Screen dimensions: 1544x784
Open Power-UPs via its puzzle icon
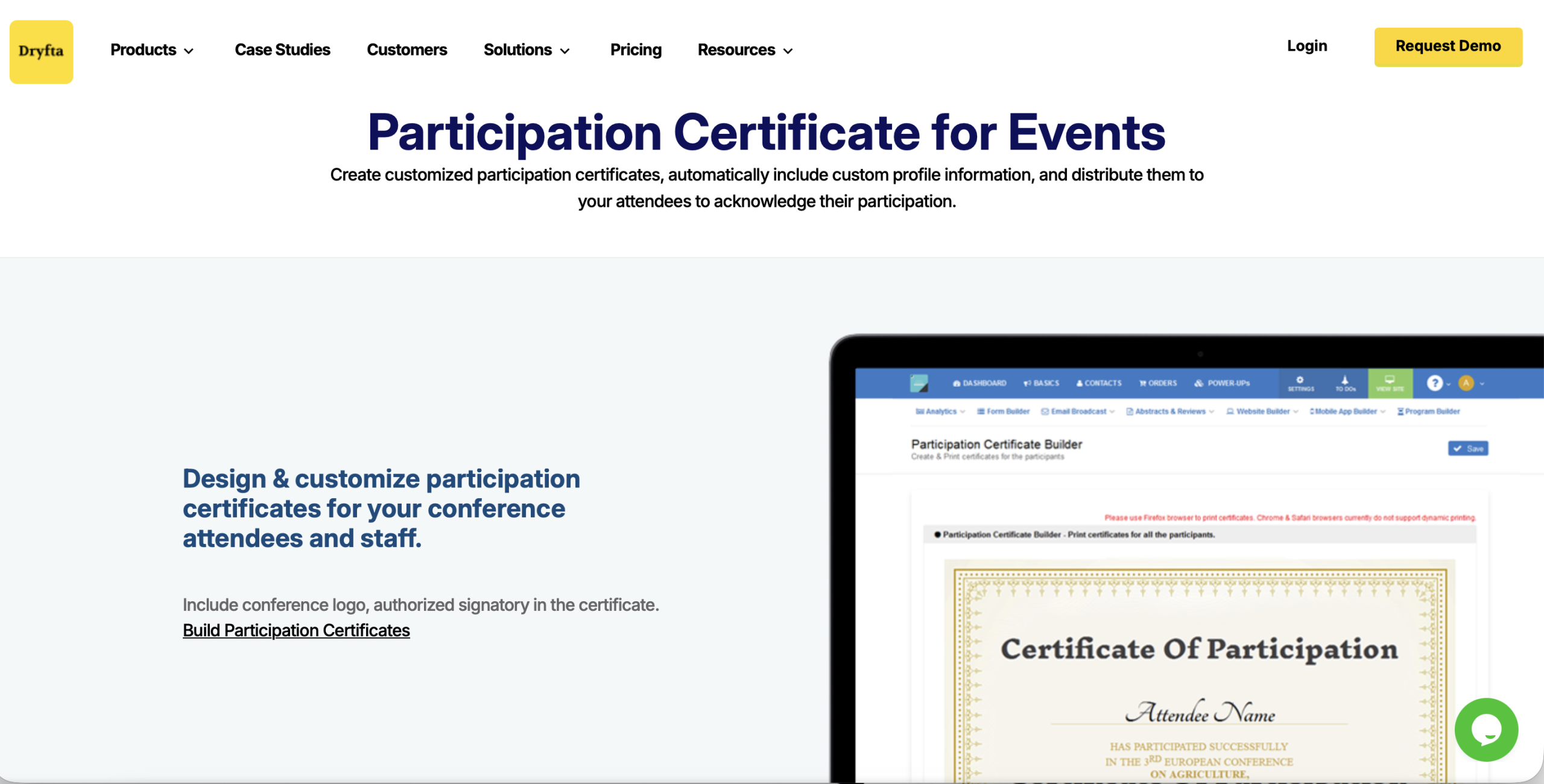(x=1198, y=384)
